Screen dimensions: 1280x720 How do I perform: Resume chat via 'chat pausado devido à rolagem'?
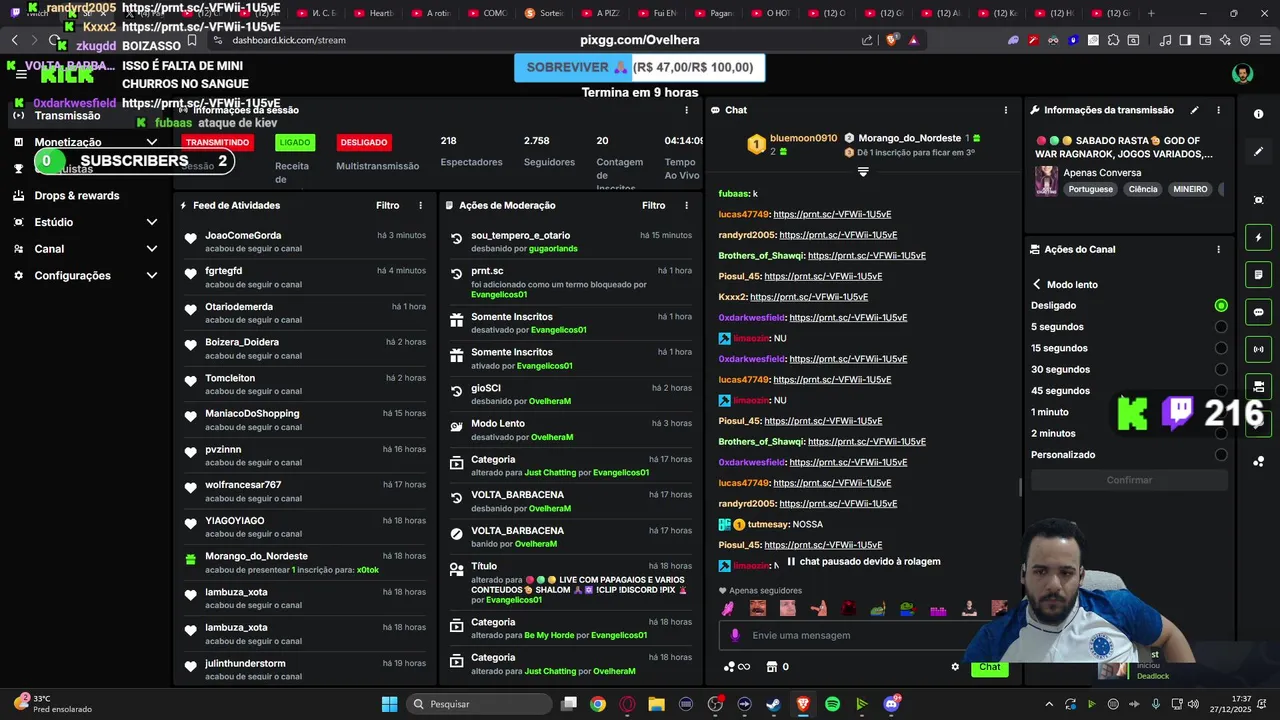(864, 562)
